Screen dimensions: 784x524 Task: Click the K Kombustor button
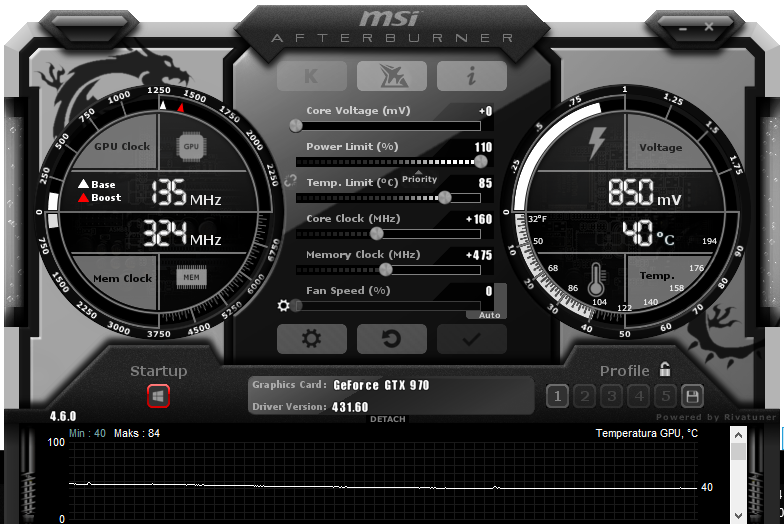(x=311, y=76)
